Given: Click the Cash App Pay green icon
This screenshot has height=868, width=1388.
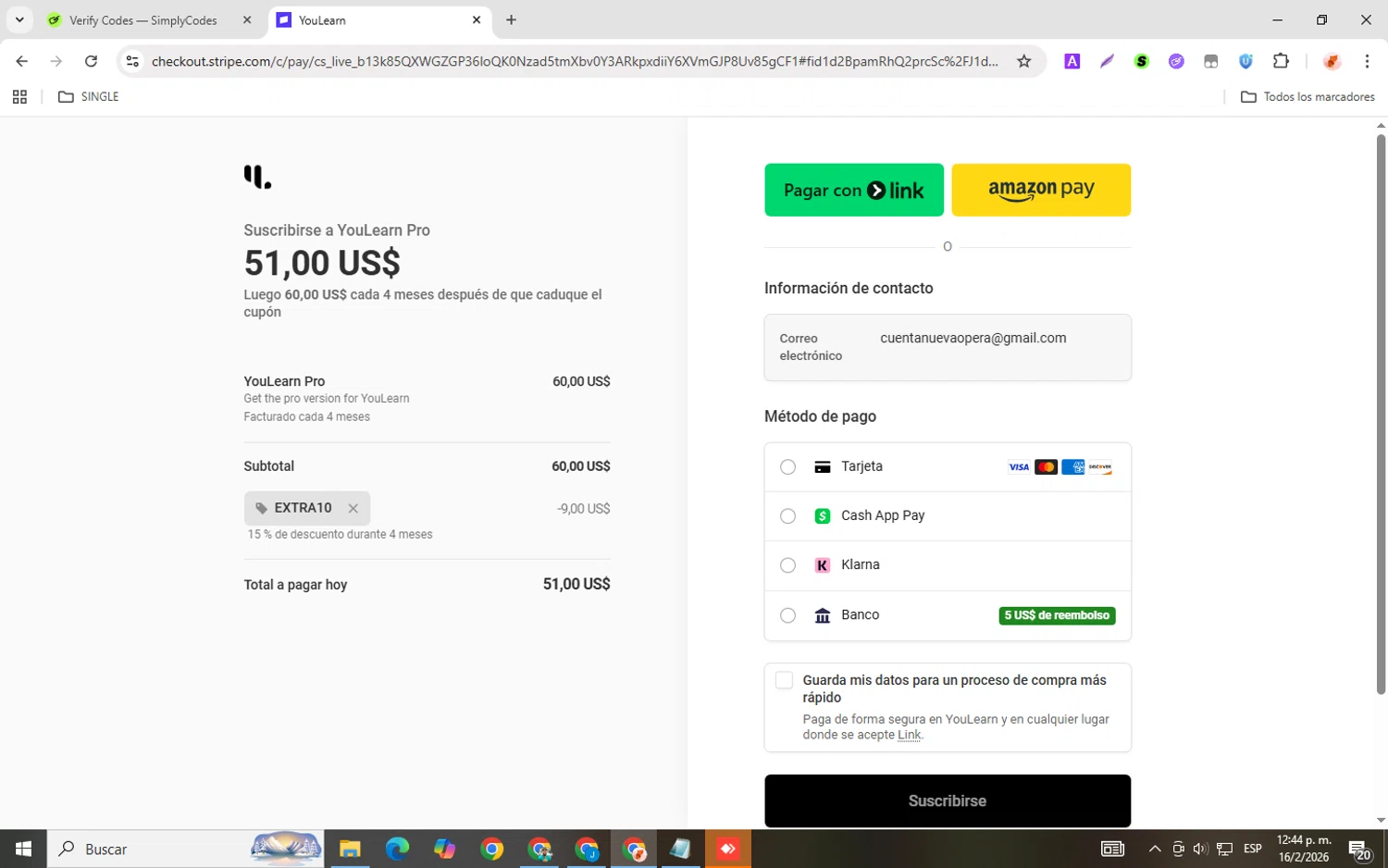Looking at the screenshot, I should point(822,516).
